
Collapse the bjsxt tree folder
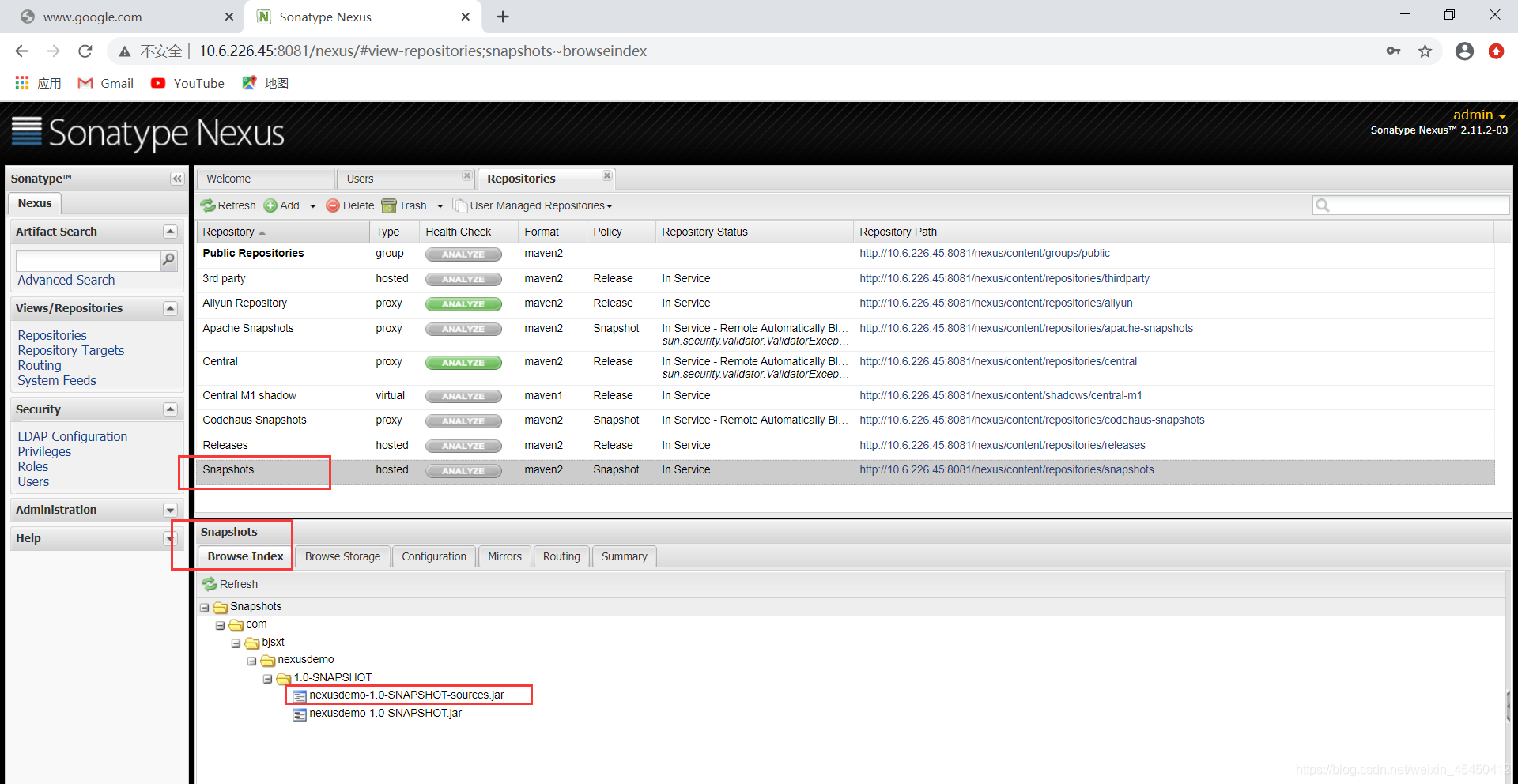236,643
